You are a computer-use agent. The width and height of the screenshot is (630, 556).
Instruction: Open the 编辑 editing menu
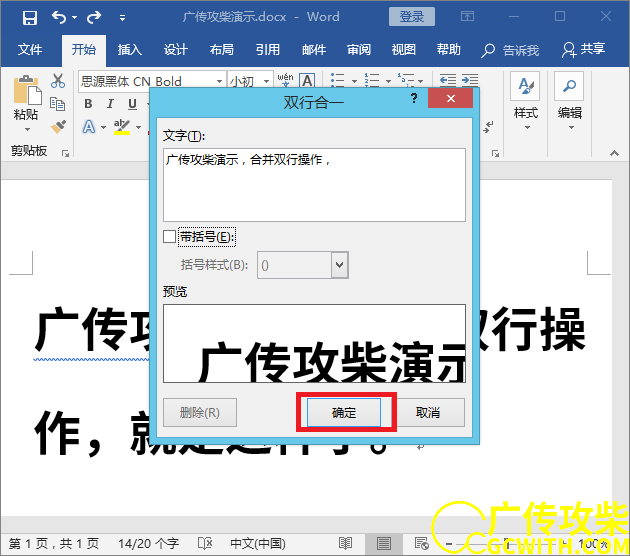pos(569,101)
